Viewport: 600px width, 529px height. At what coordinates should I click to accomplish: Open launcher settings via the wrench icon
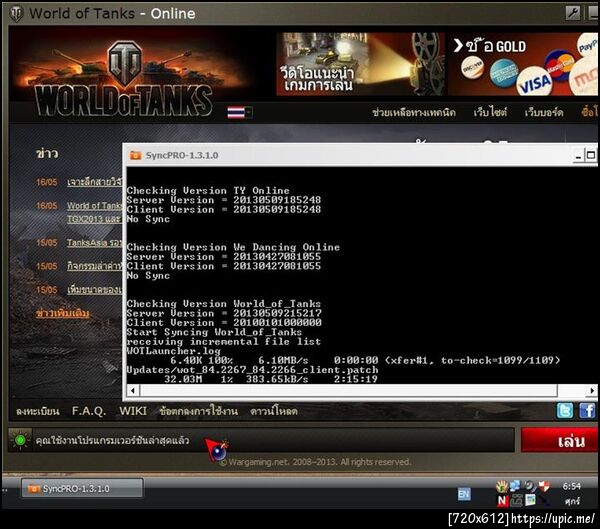coord(572,13)
